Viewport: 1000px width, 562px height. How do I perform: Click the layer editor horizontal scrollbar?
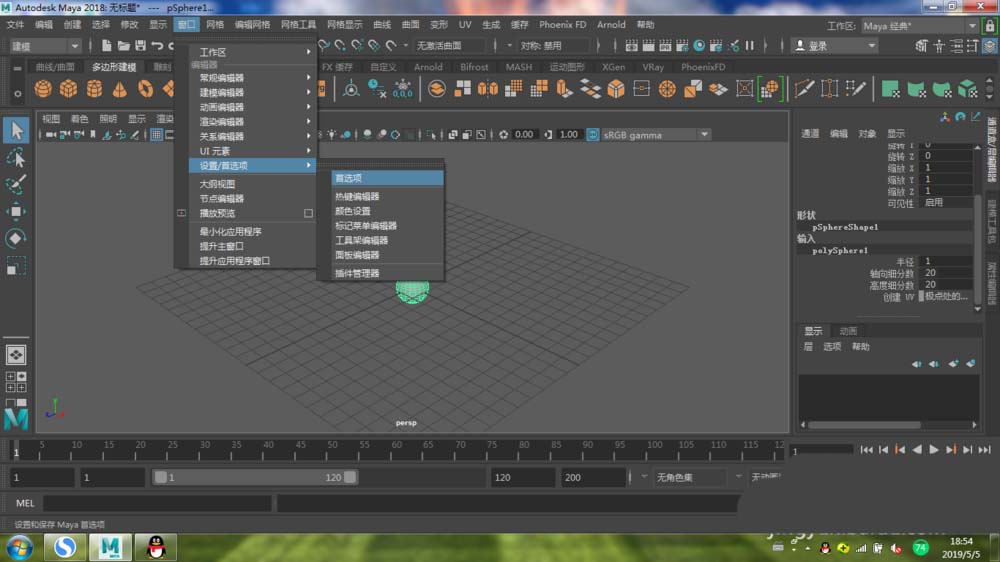tap(864, 424)
